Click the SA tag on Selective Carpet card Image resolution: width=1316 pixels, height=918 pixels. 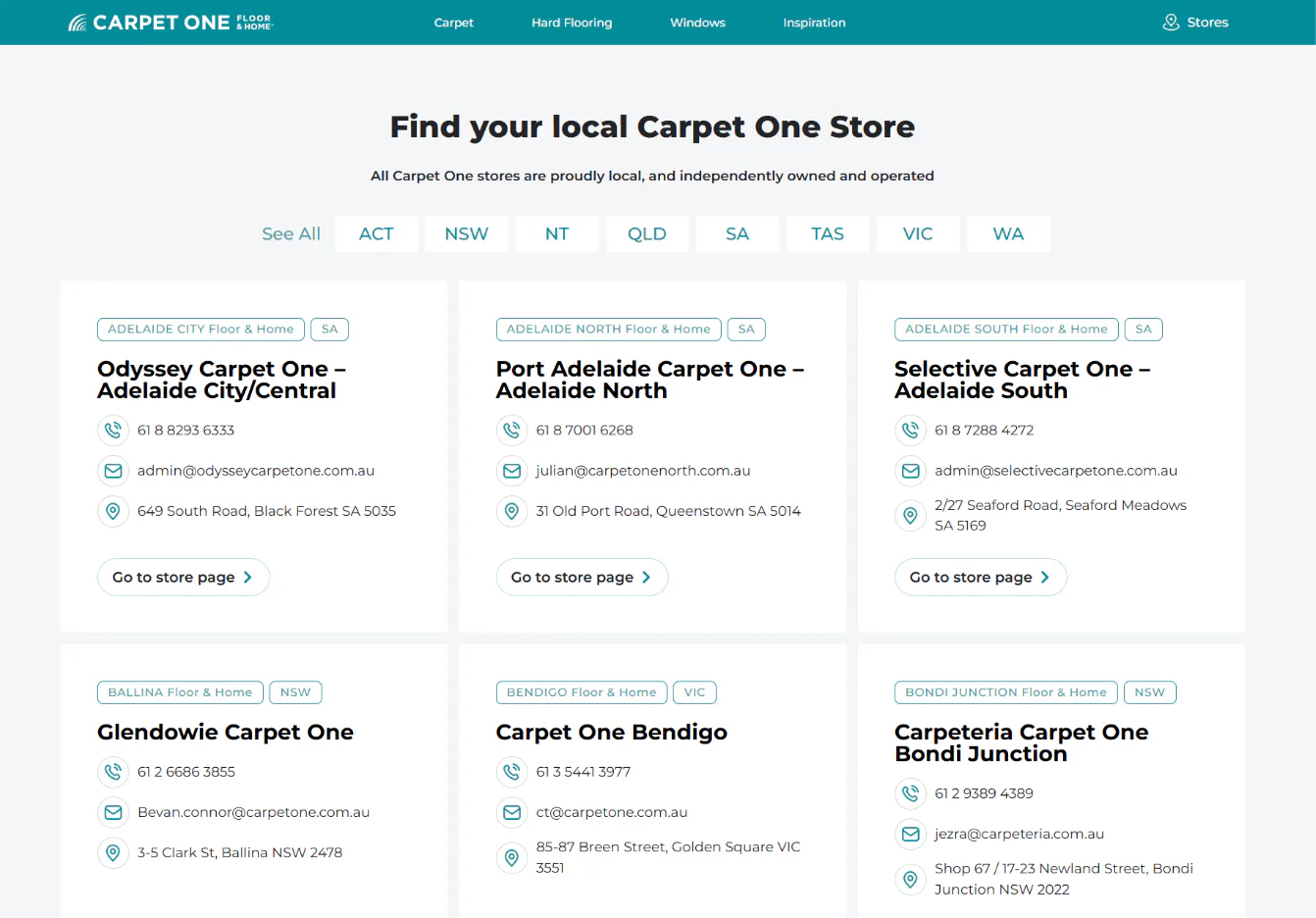1143,330
